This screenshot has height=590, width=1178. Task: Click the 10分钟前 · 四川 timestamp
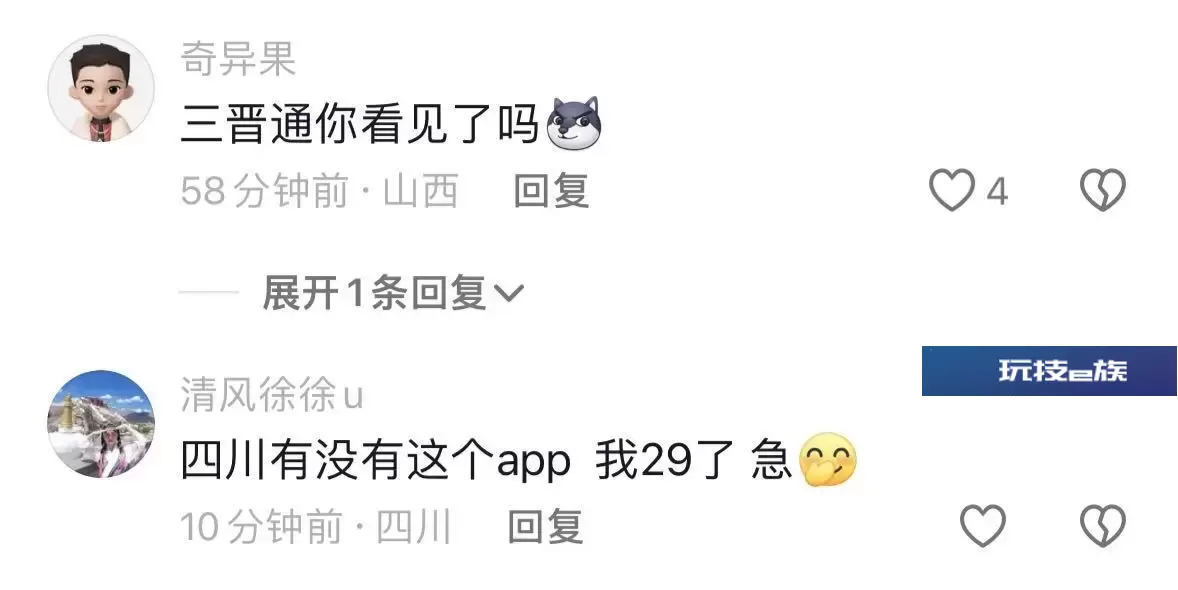(316, 526)
